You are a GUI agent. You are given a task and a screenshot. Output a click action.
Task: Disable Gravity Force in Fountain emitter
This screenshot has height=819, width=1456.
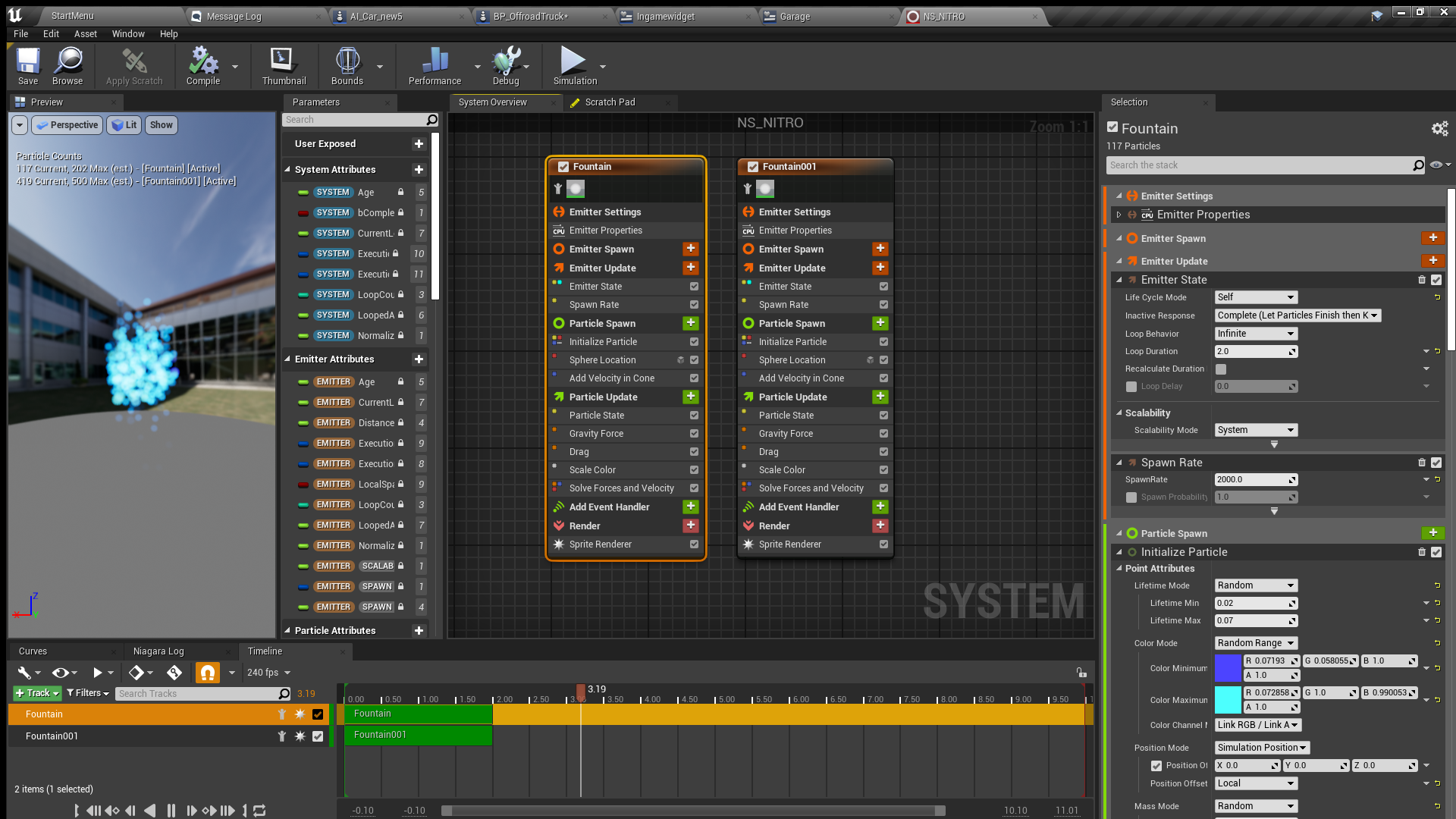694,434
